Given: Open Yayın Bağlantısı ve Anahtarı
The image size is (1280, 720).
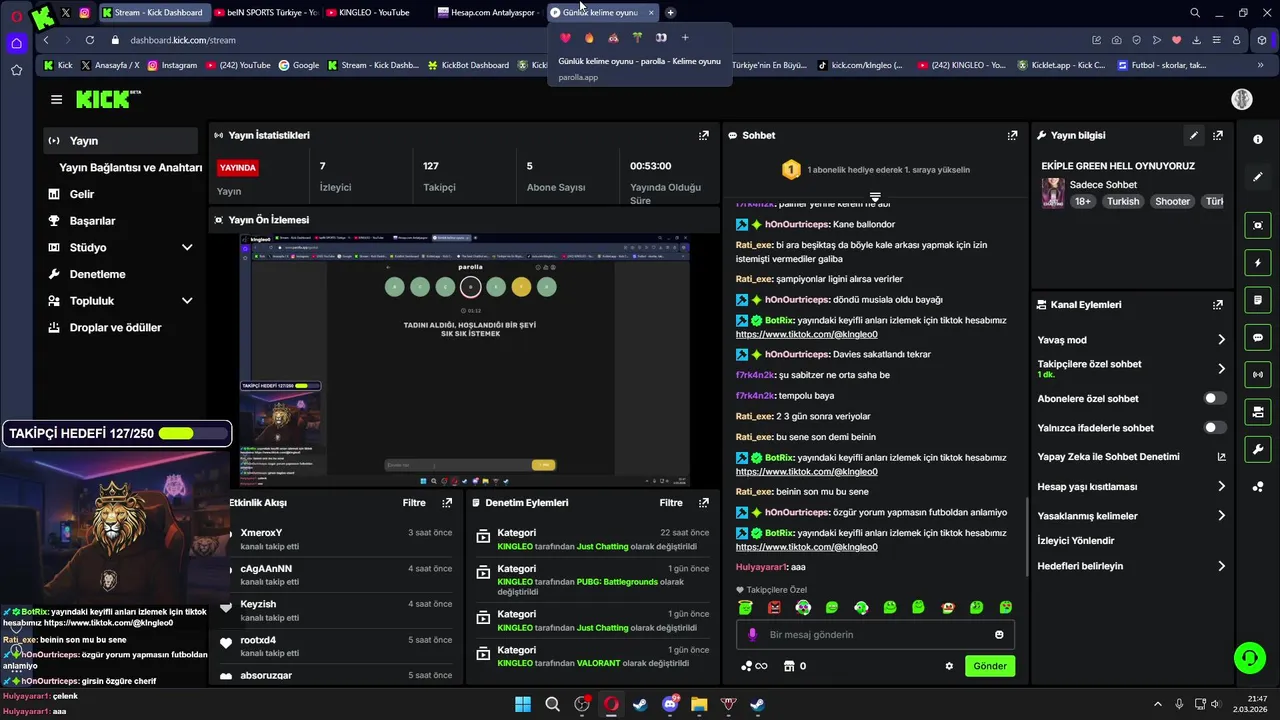Looking at the screenshot, I should [130, 168].
